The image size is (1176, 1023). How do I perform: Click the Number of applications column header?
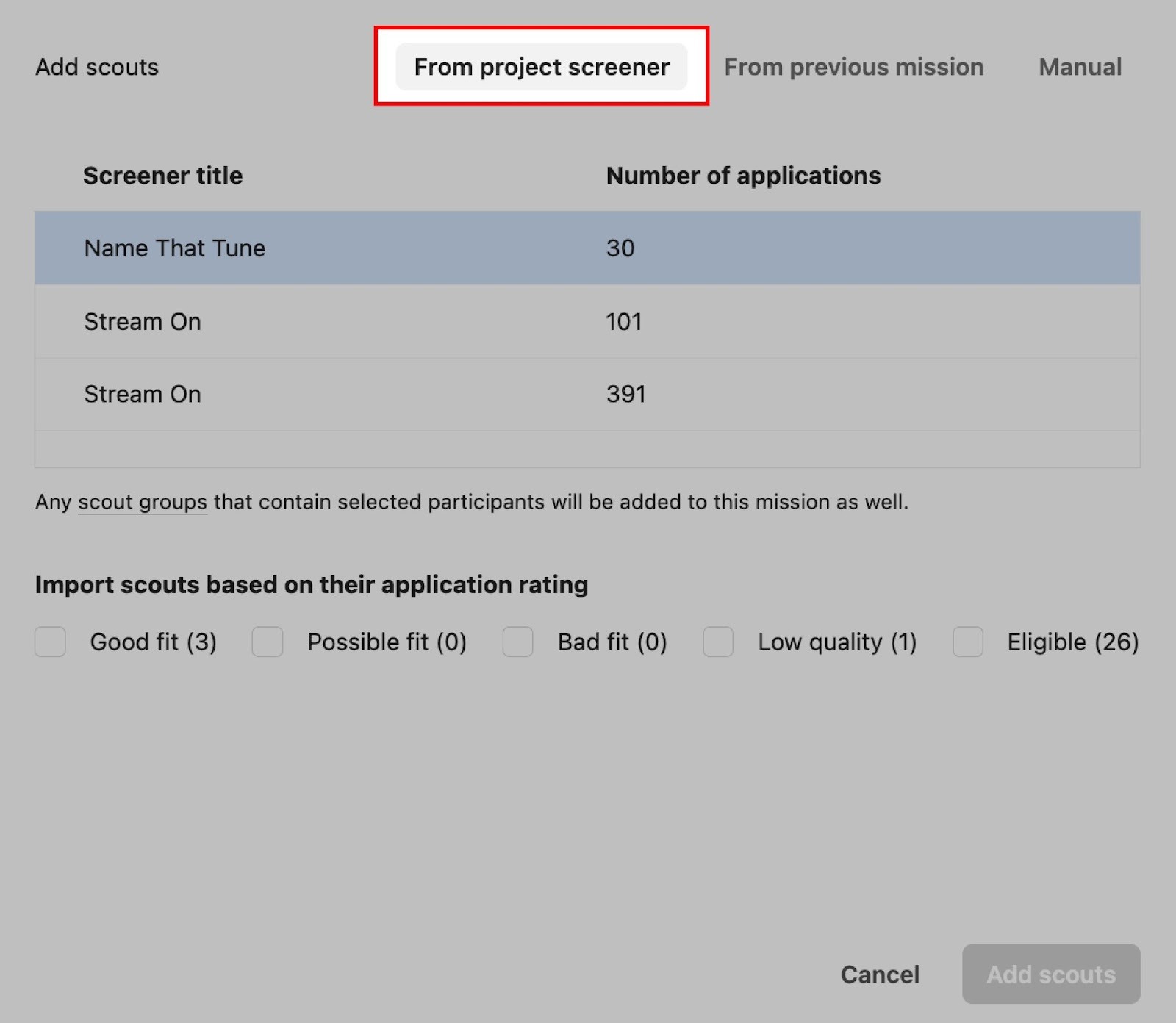pyautogui.click(x=743, y=176)
